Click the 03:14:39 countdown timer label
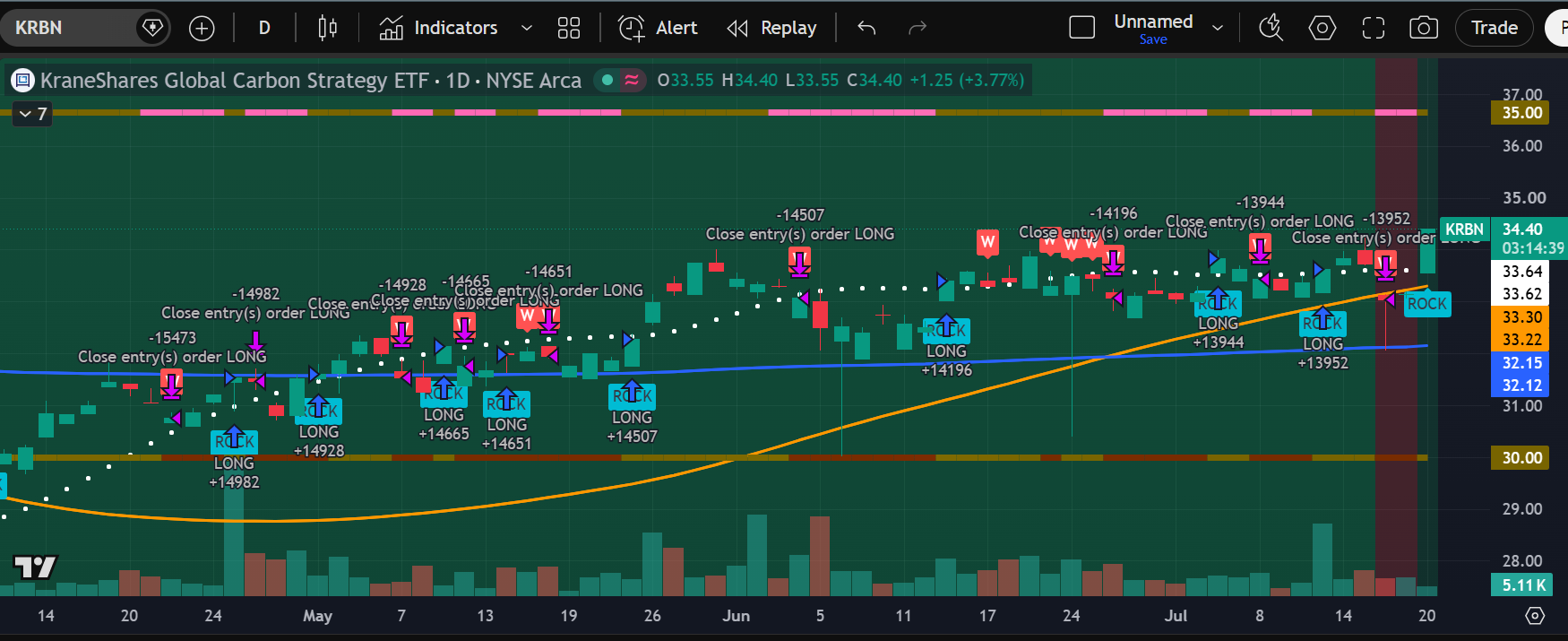 (1532, 248)
